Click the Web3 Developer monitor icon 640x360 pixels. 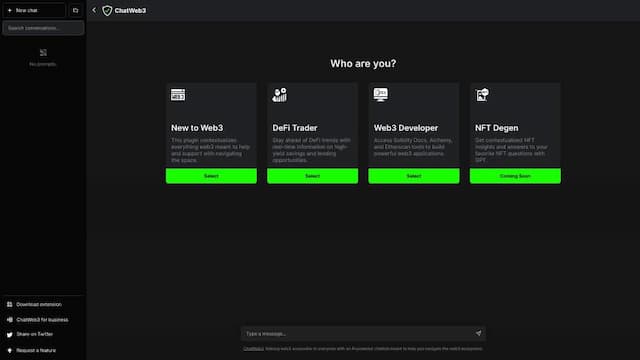coord(381,95)
